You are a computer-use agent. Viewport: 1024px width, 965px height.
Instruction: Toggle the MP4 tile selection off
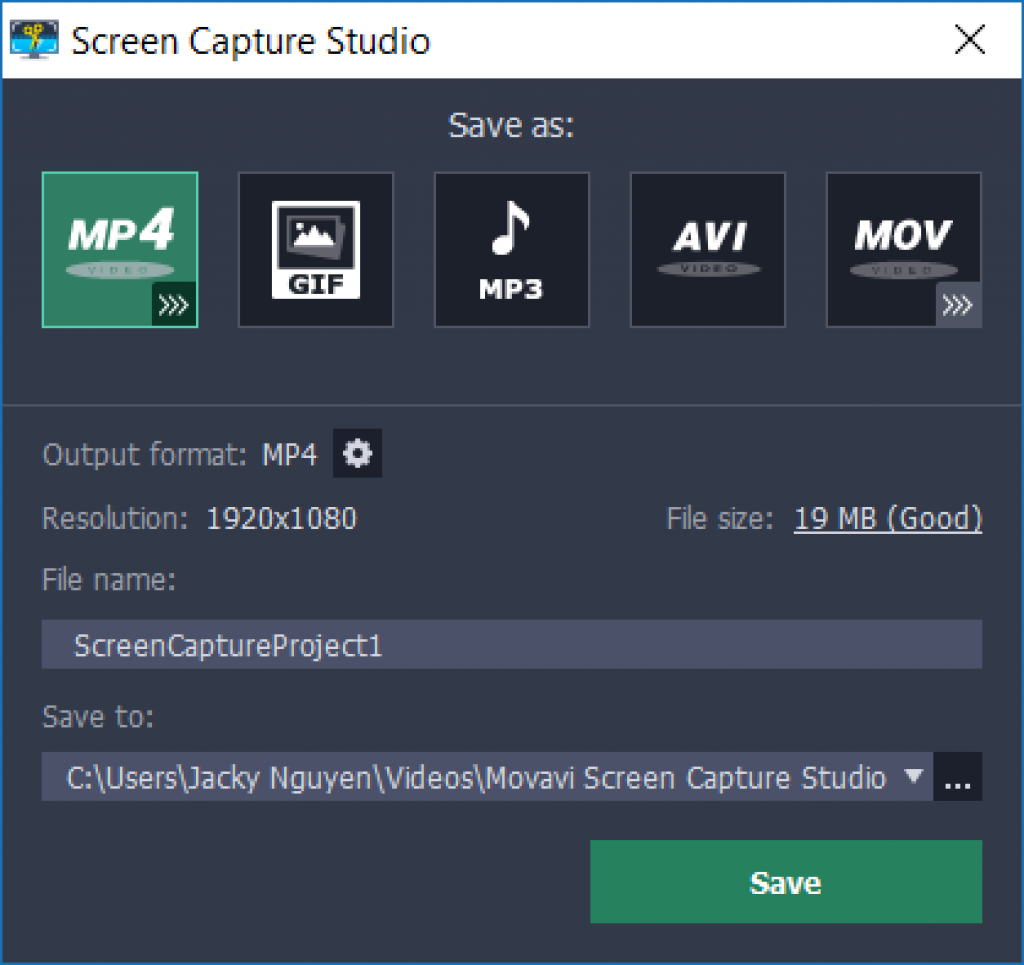pos(120,249)
